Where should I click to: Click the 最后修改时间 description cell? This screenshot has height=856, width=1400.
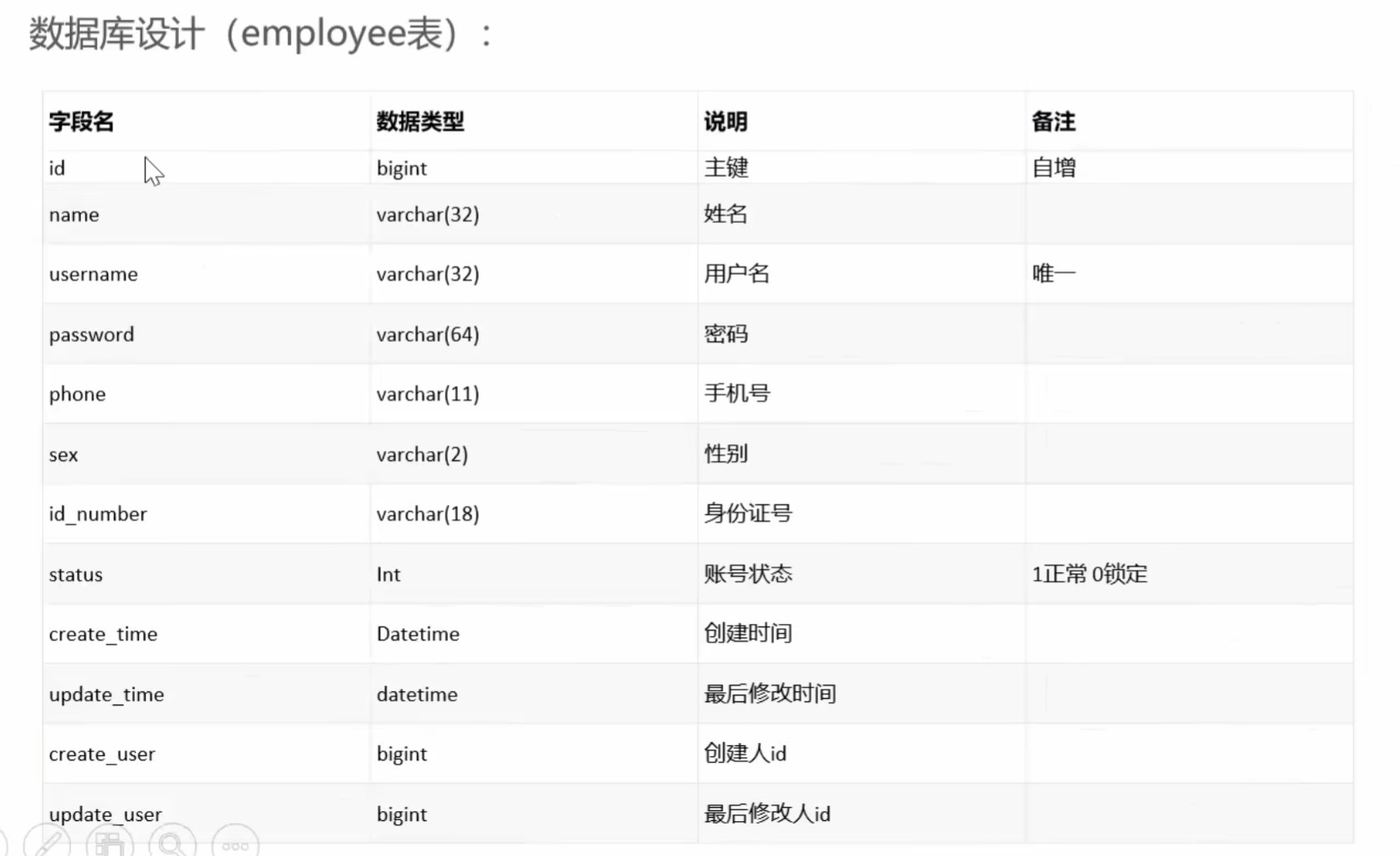pos(770,694)
